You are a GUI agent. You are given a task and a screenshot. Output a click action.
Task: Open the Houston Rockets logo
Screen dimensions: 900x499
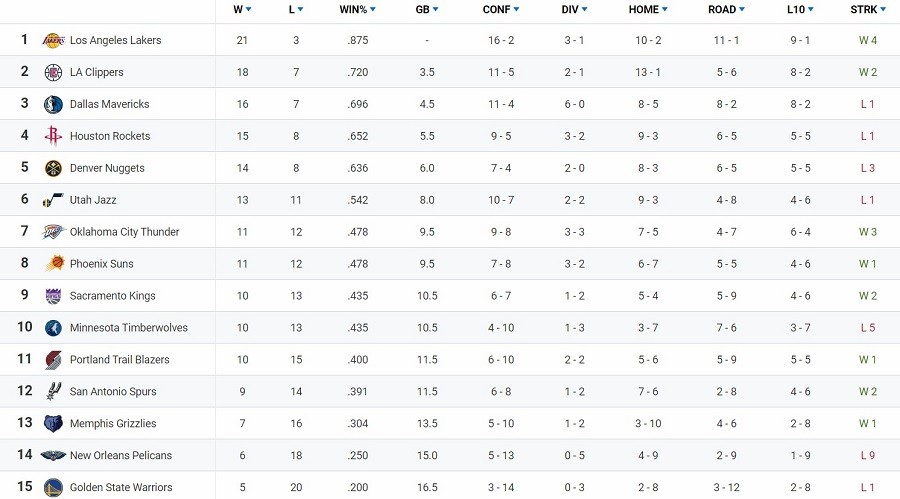[x=53, y=136]
